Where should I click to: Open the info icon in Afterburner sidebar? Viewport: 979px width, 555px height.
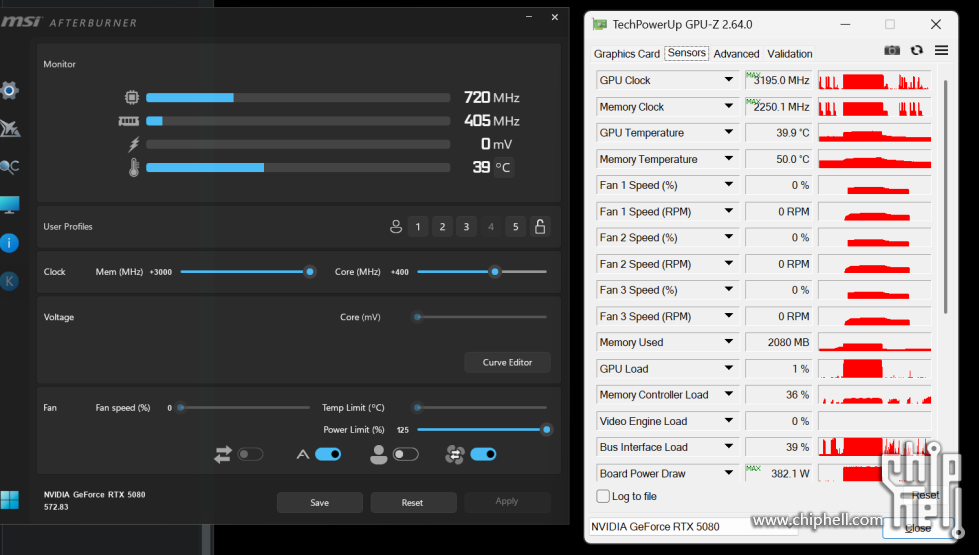pyautogui.click(x=9, y=243)
